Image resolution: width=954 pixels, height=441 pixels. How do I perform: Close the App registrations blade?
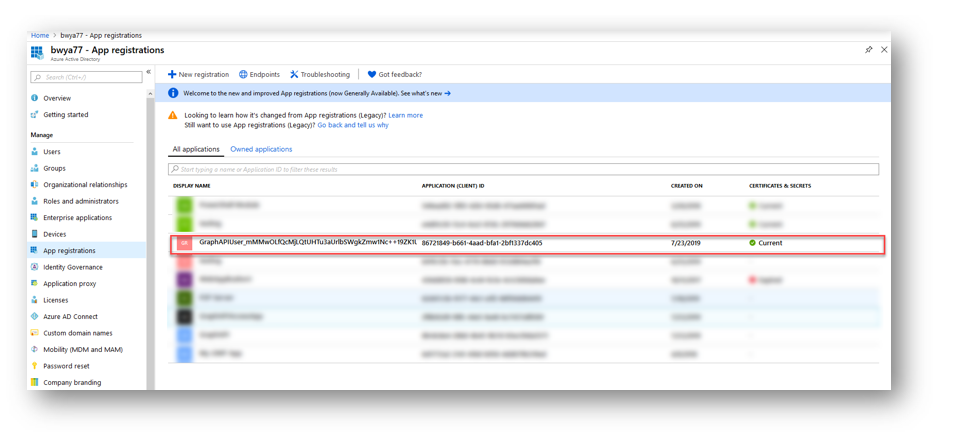click(885, 50)
